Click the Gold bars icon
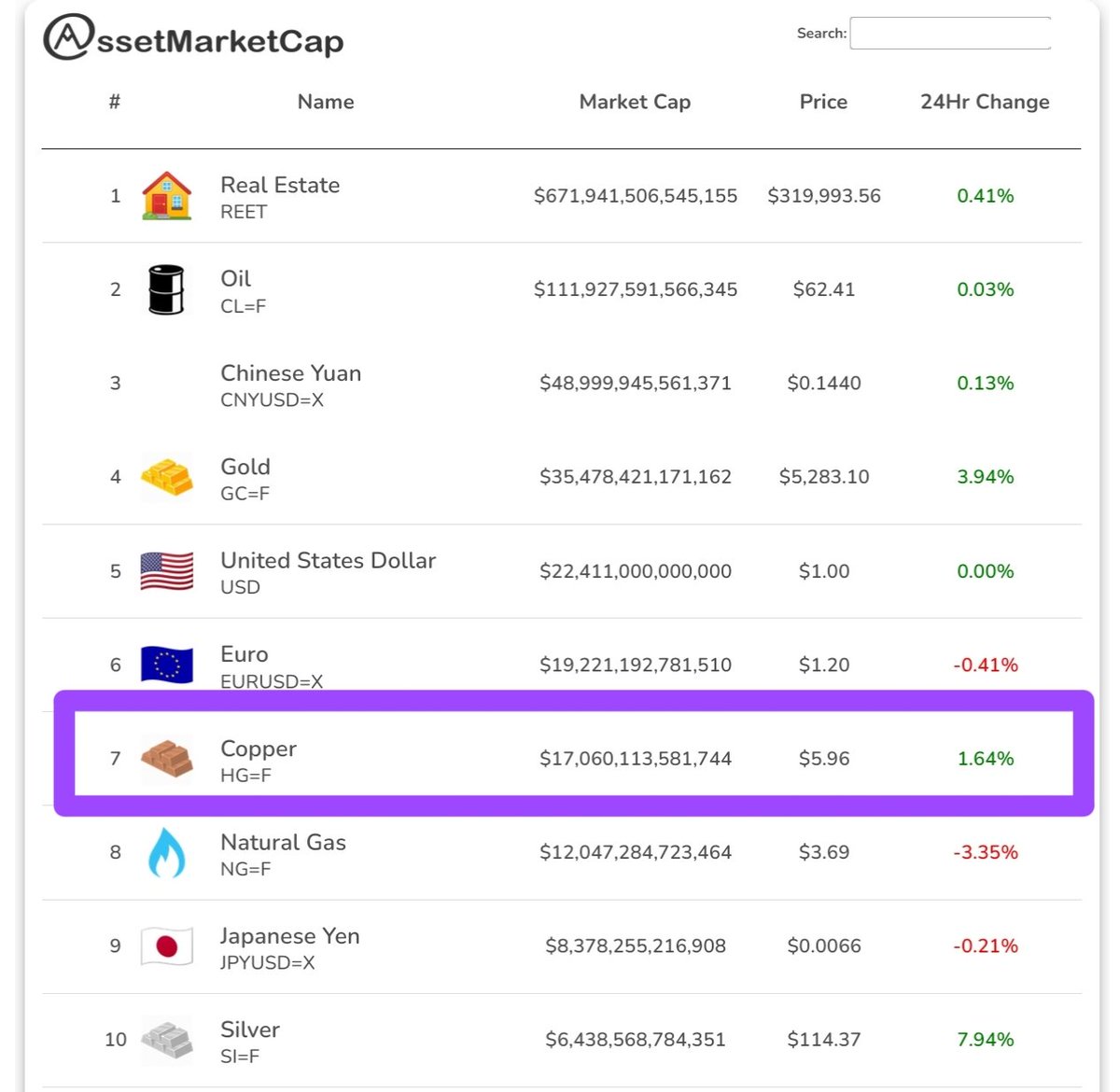 coord(166,477)
